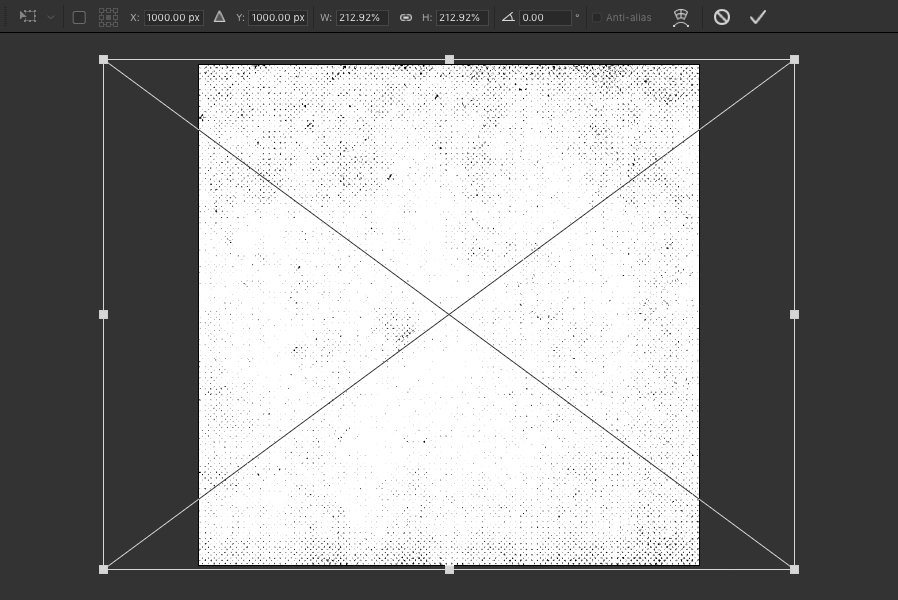Click the bottom-center transform handle

tap(450, 569)
